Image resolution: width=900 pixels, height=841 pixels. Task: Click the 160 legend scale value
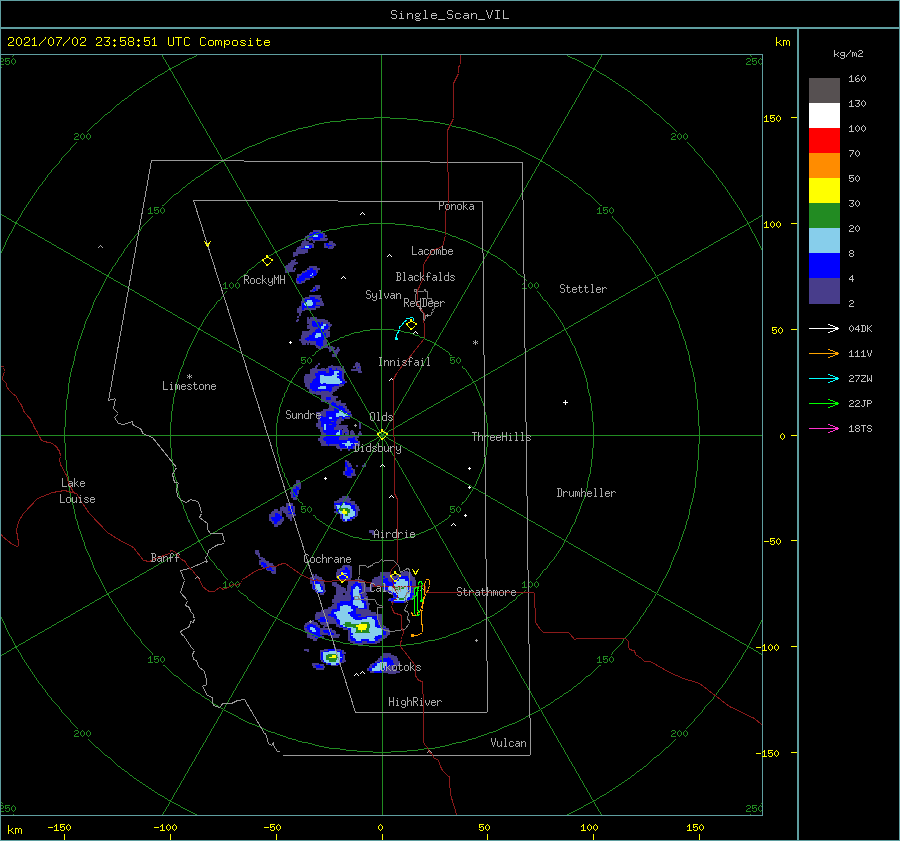857,79
